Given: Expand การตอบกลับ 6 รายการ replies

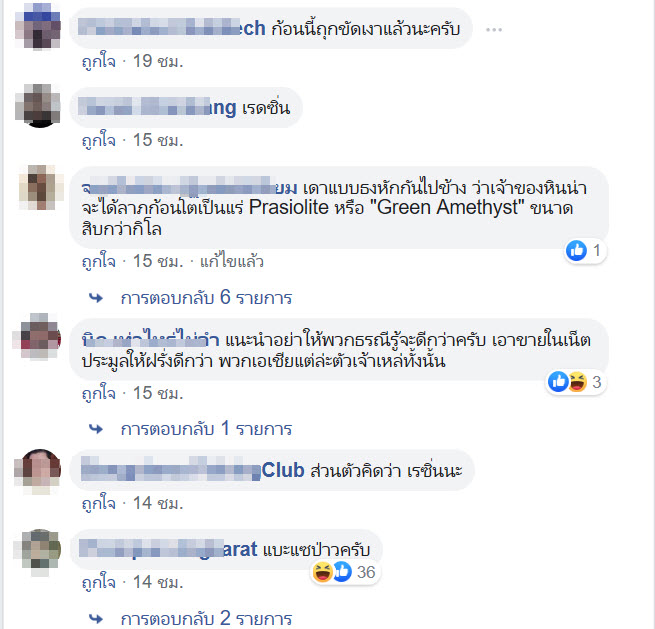Looking at the screenshot, I should [x=206, y=298].
